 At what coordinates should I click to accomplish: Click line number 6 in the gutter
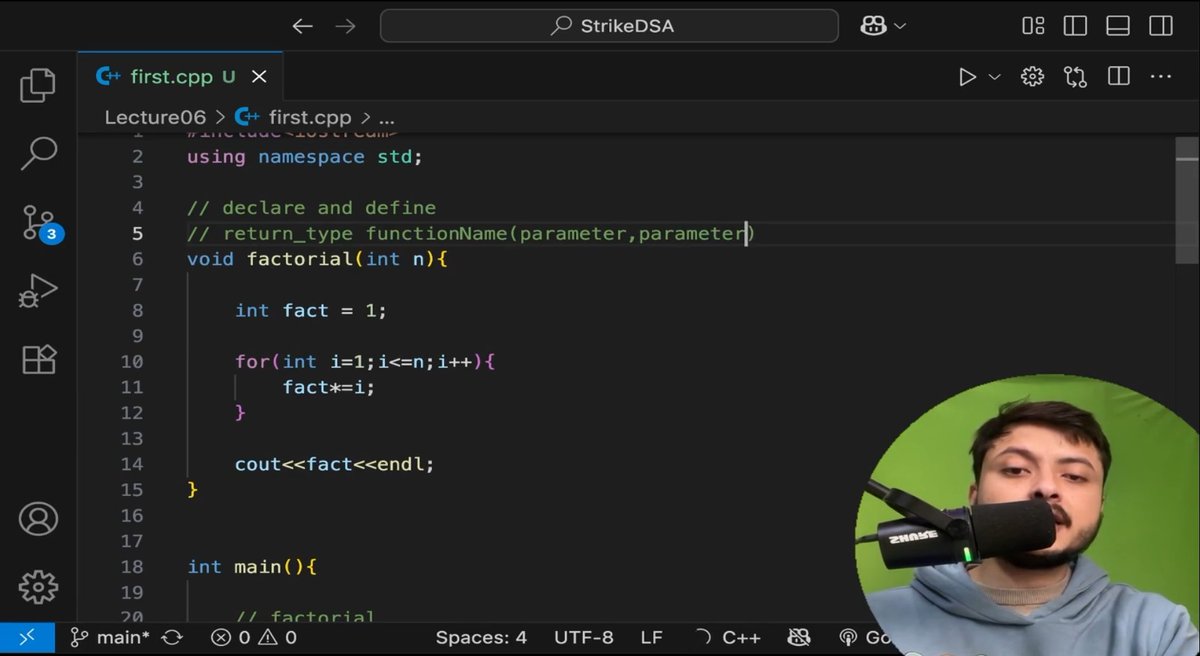tap(137, 259)
